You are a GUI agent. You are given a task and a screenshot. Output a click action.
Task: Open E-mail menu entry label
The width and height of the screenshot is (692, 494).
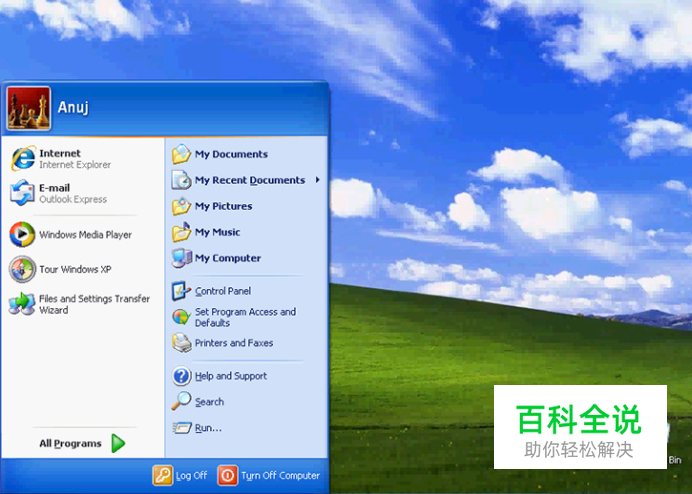54,188
